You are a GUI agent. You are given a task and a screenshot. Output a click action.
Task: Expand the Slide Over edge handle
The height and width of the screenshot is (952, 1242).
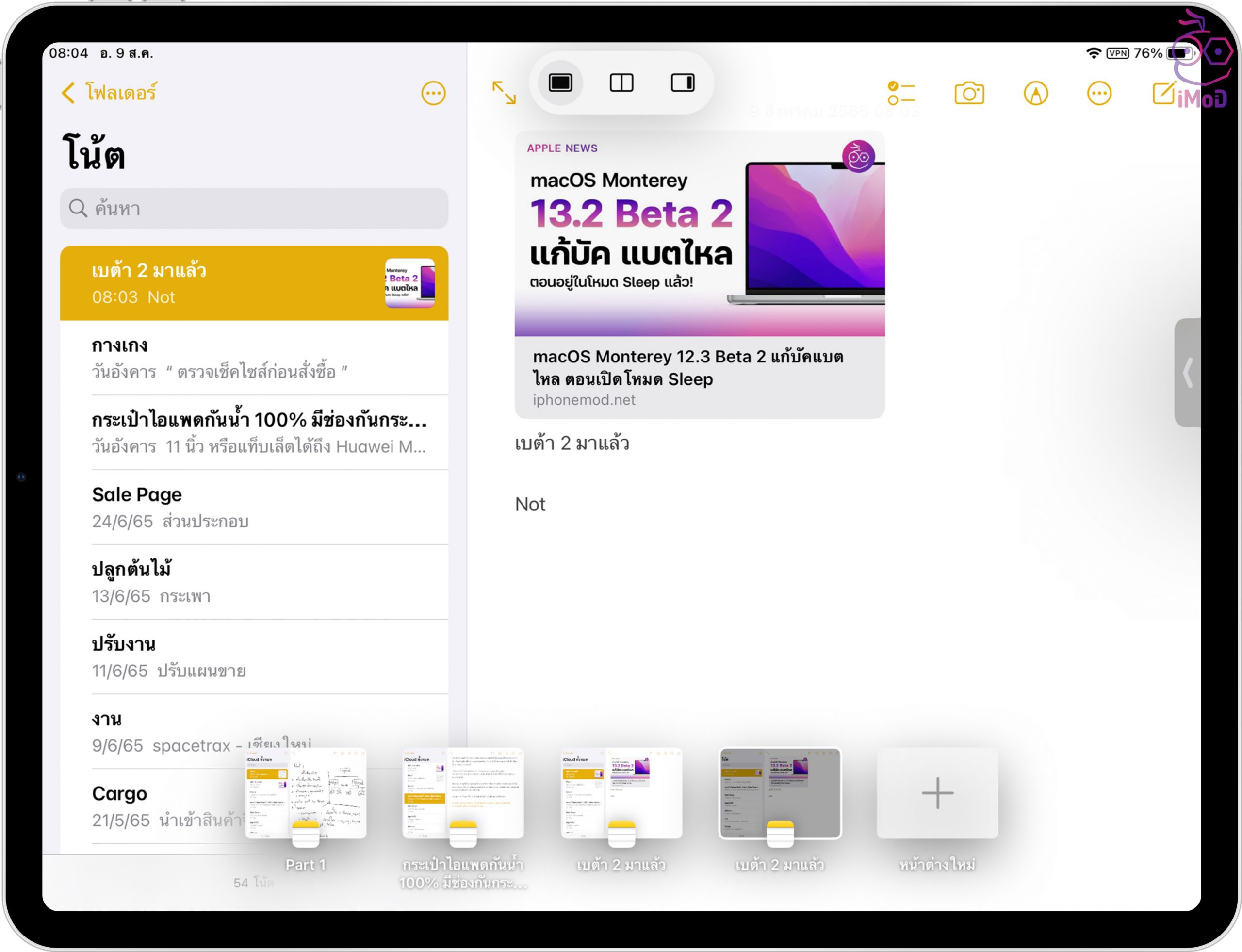click(1188, 372)
